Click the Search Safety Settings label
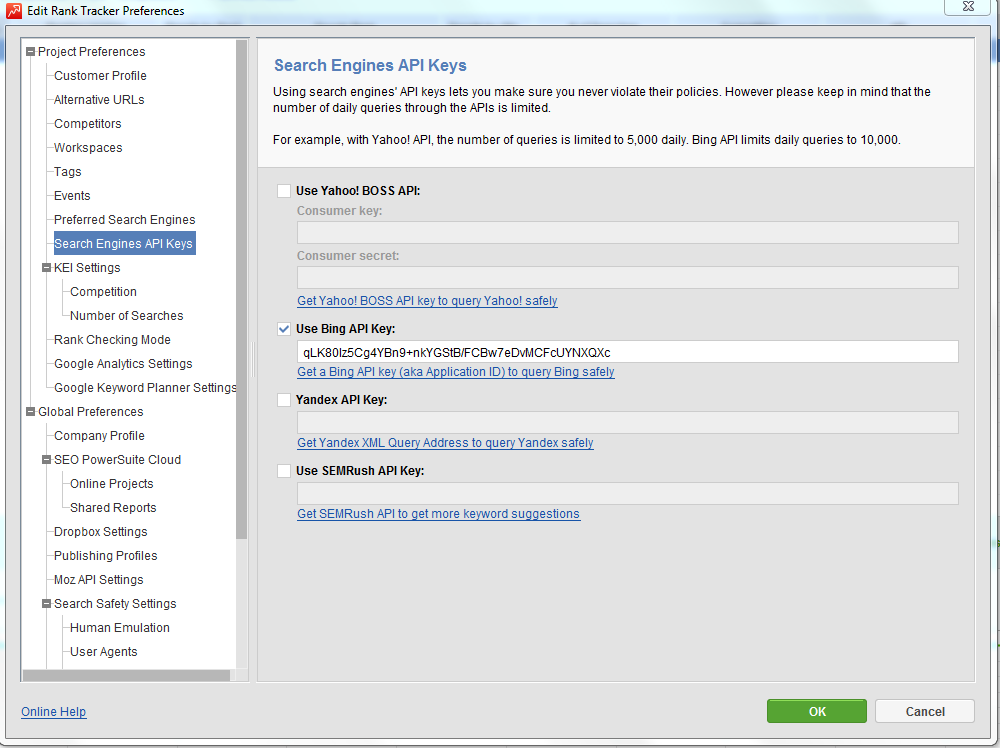The image size is (1000, 748). point(115,604)
